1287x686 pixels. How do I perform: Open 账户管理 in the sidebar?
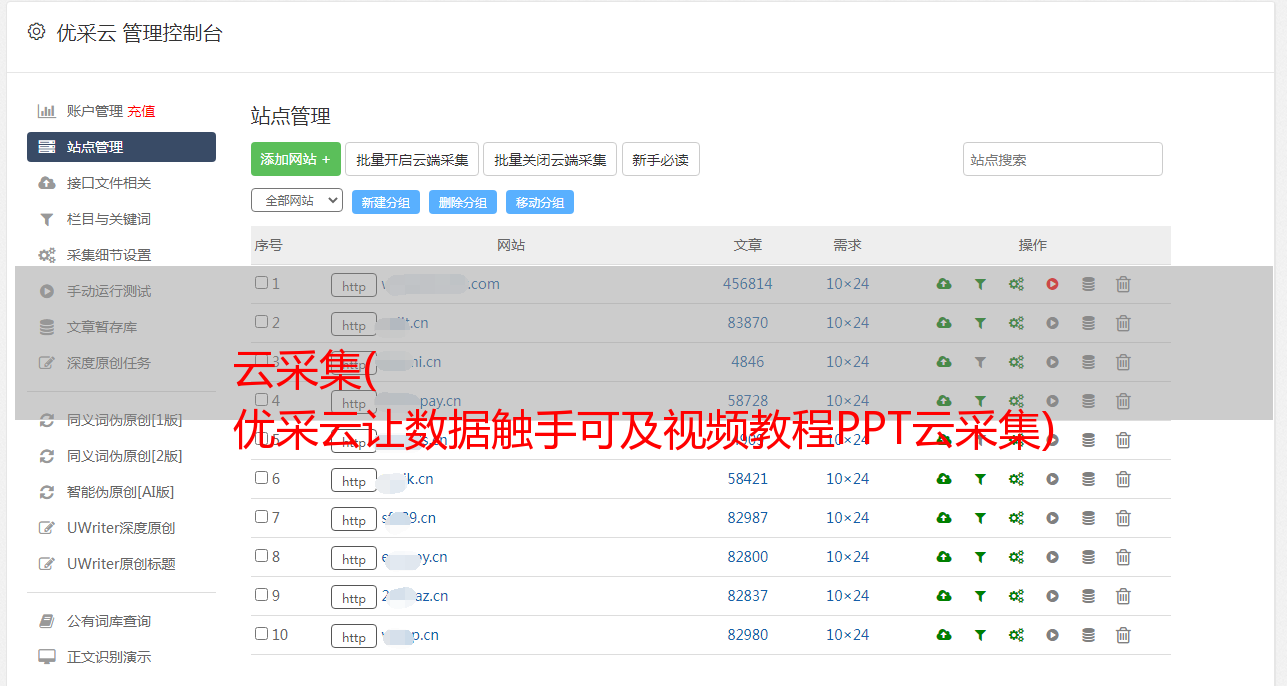(95, 111)
